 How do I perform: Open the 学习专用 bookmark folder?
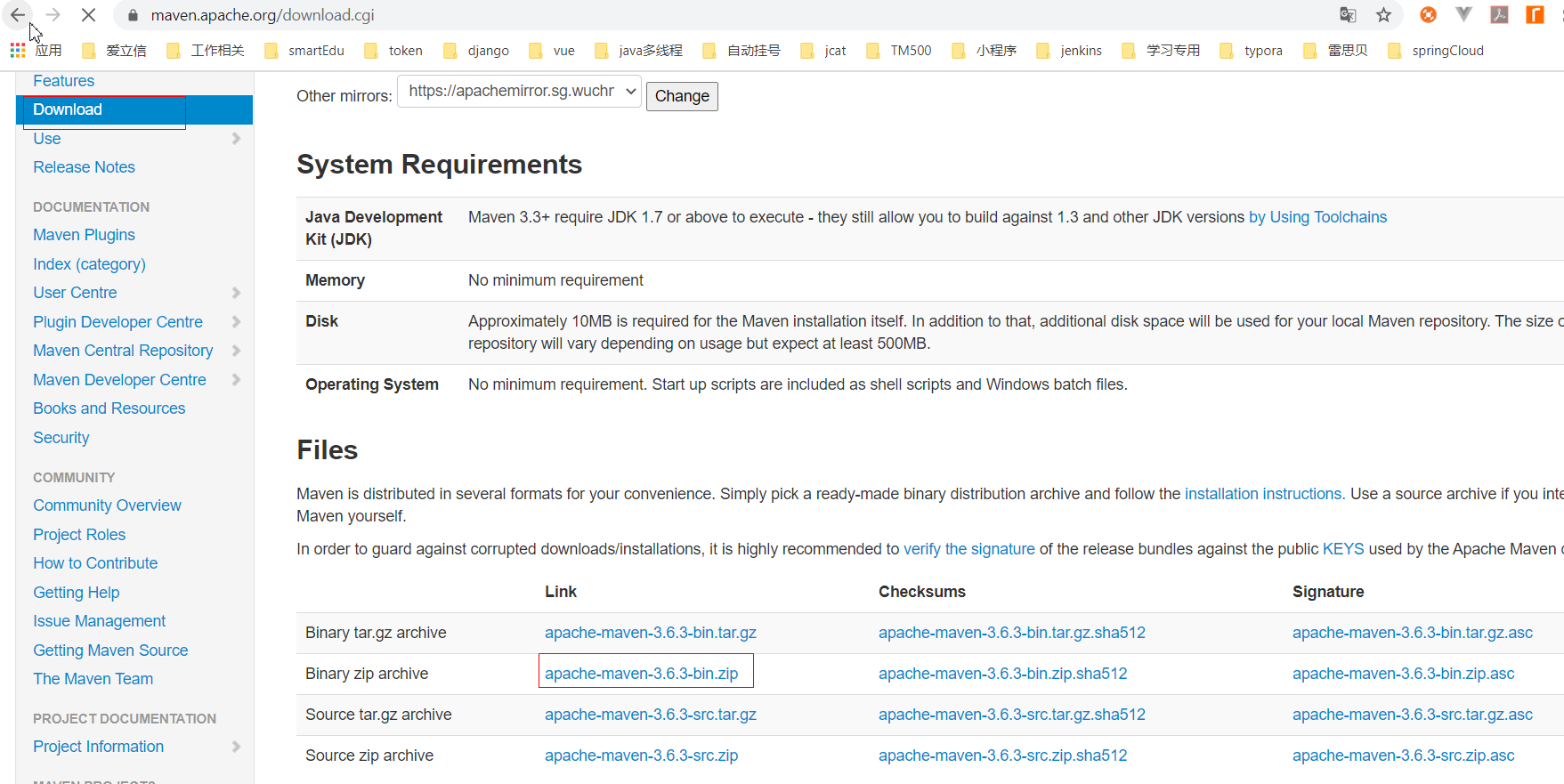[1161, 51]
